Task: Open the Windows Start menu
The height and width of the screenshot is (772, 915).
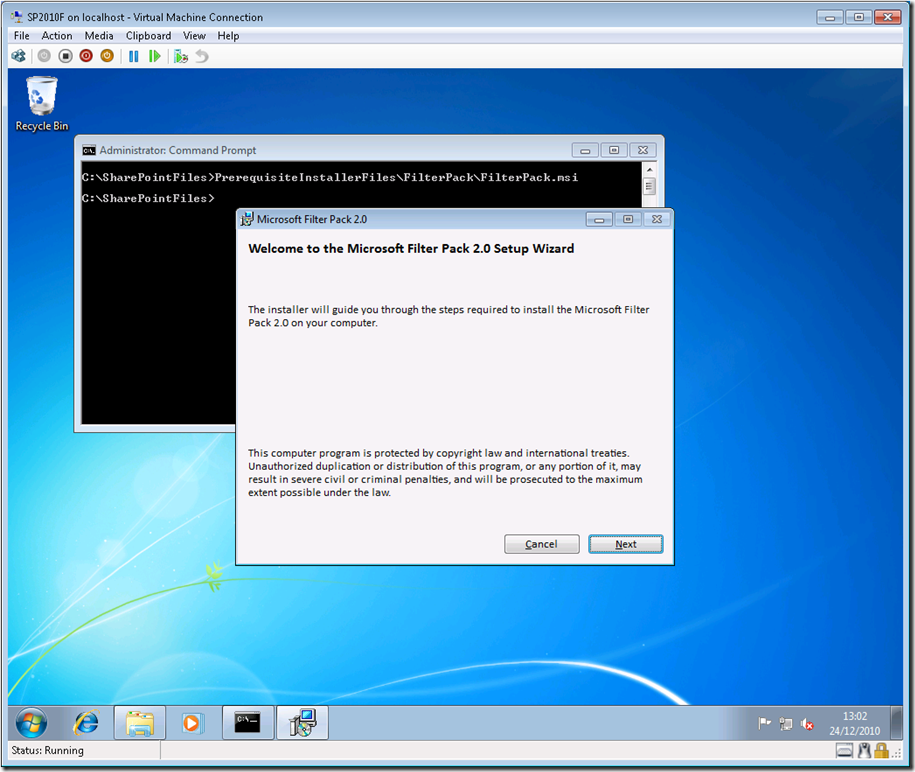Action: coord(31,723)
